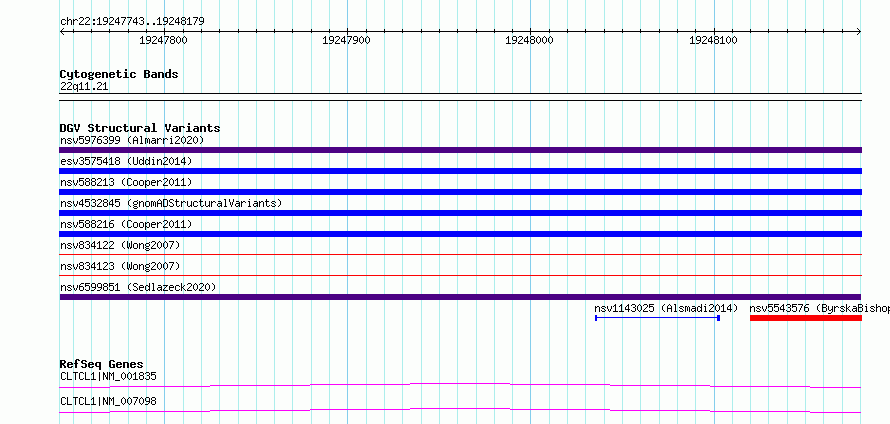Click the thin red nsv834122 variant line
Image resolution: width=890 pixels, height=424 pixels.
(460, 255)
